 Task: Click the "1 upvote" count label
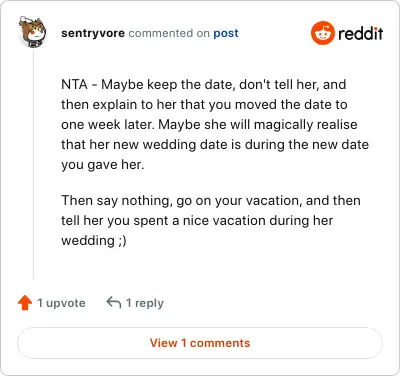tap(61, 303)
